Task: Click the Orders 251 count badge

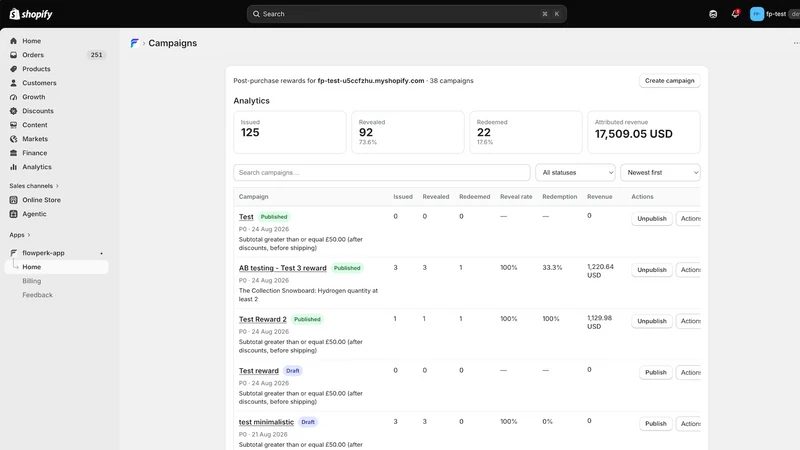Action: [96, 55]
